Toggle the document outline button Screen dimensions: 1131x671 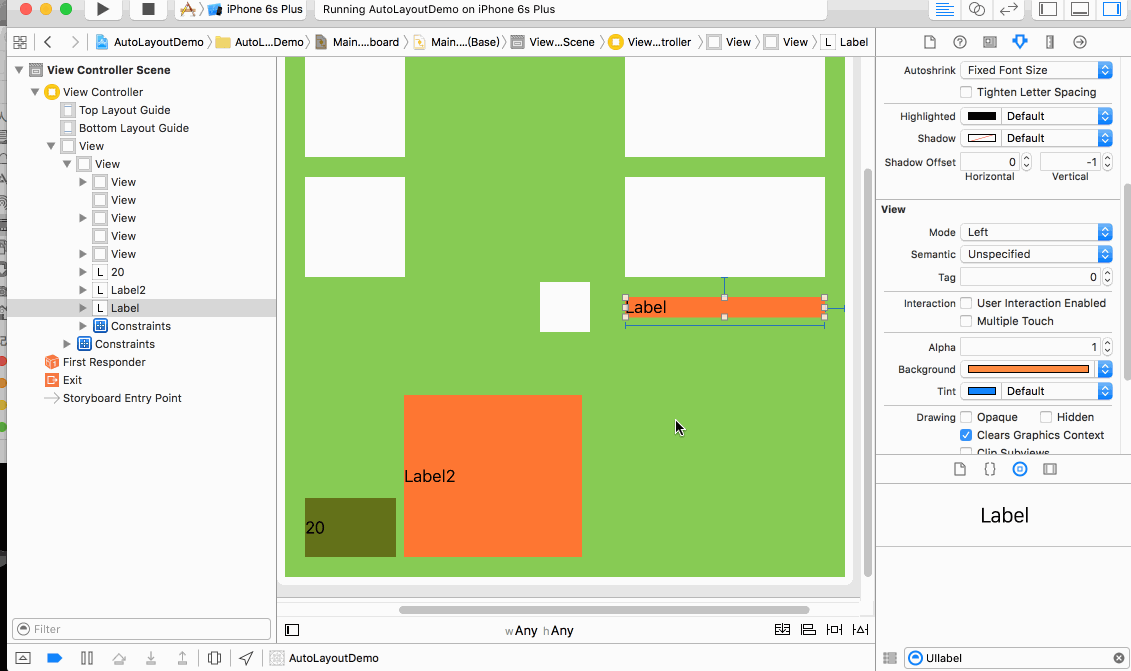[292, 630]
